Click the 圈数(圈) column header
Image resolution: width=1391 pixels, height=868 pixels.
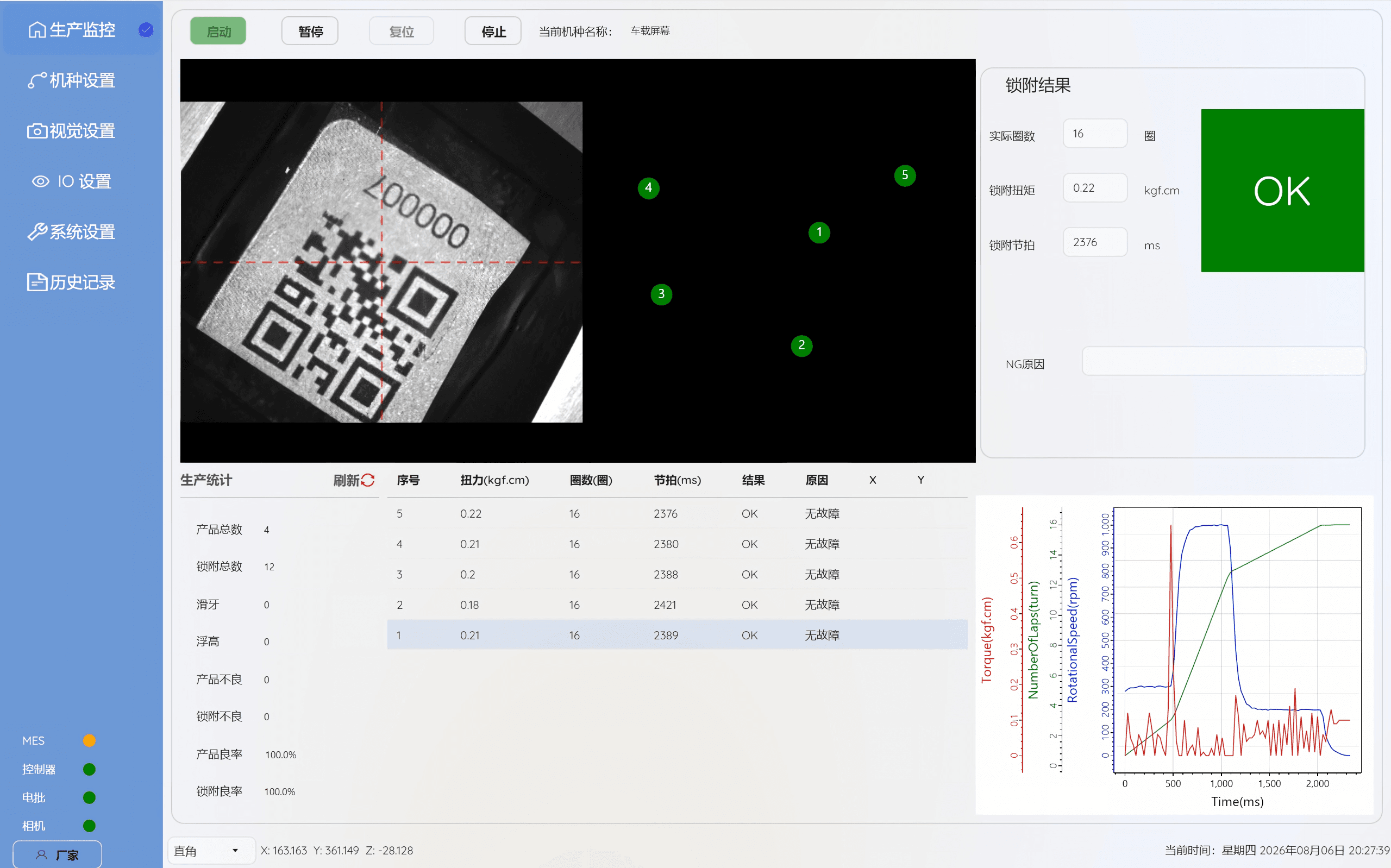[x=591, y=480]
